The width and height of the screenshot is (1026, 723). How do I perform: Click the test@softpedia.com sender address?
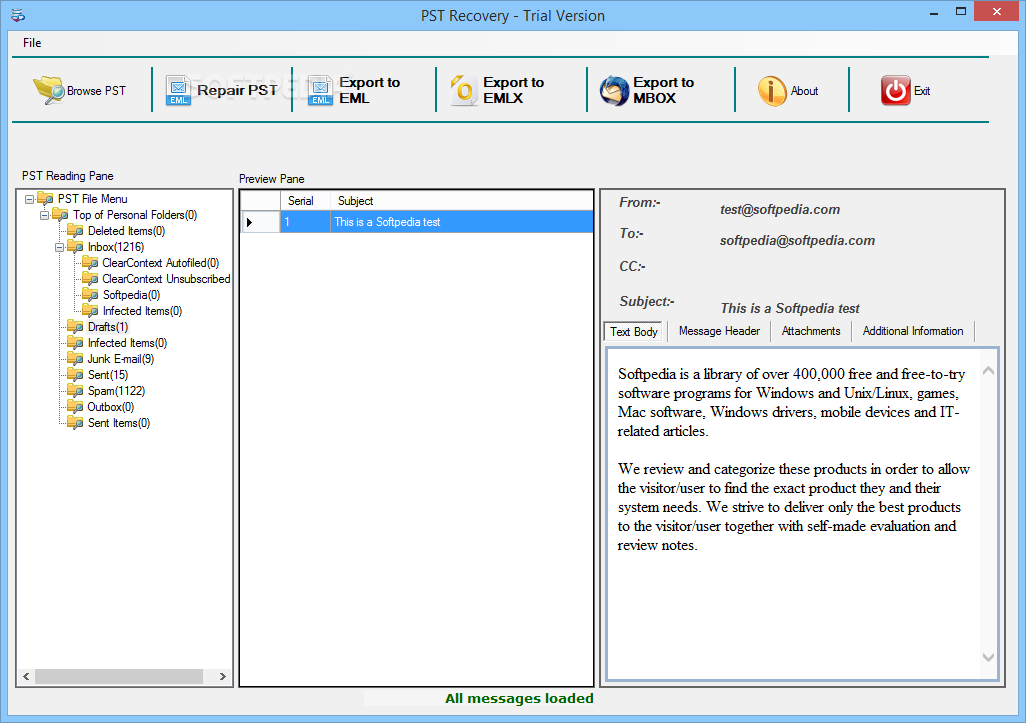click(780, 209)
